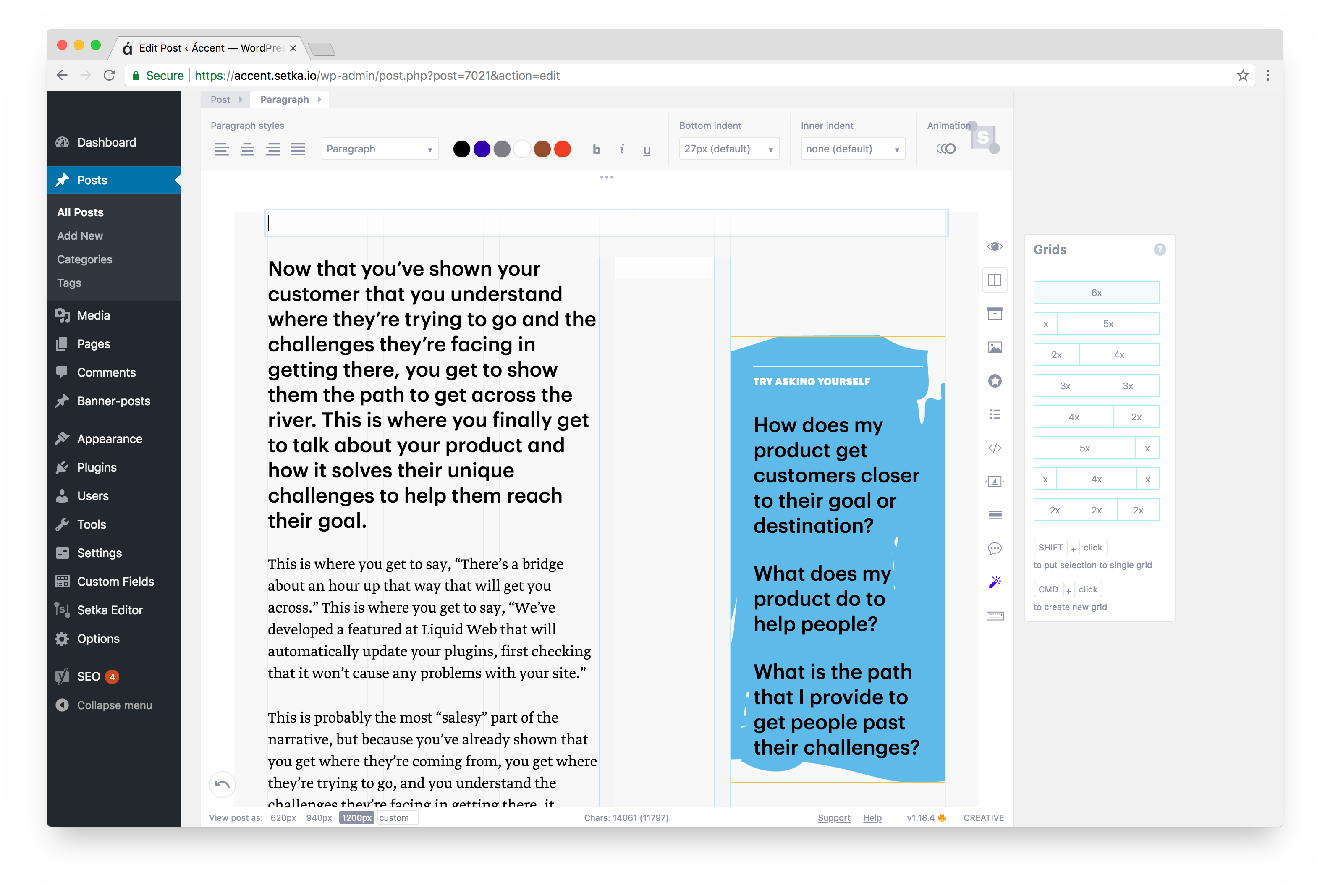Viewport: 1325px width, 896px height.
Task: Open the Support link
Action: (833, 817)
